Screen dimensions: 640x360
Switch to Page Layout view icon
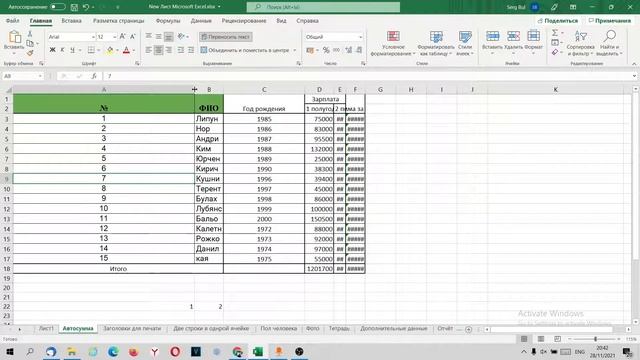tap(541, 339)
